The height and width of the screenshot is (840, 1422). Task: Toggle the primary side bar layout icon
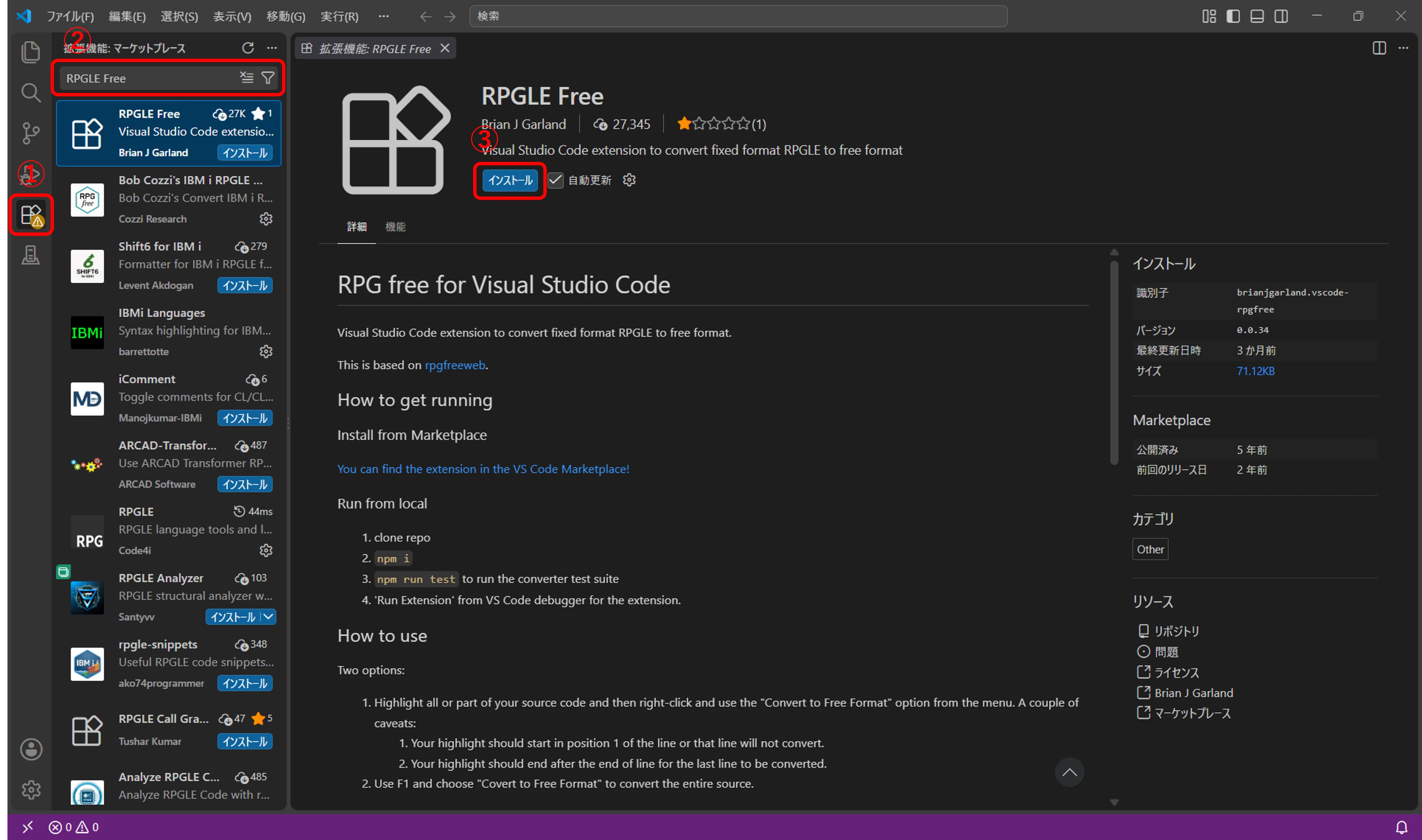[x=1233, y=16]
